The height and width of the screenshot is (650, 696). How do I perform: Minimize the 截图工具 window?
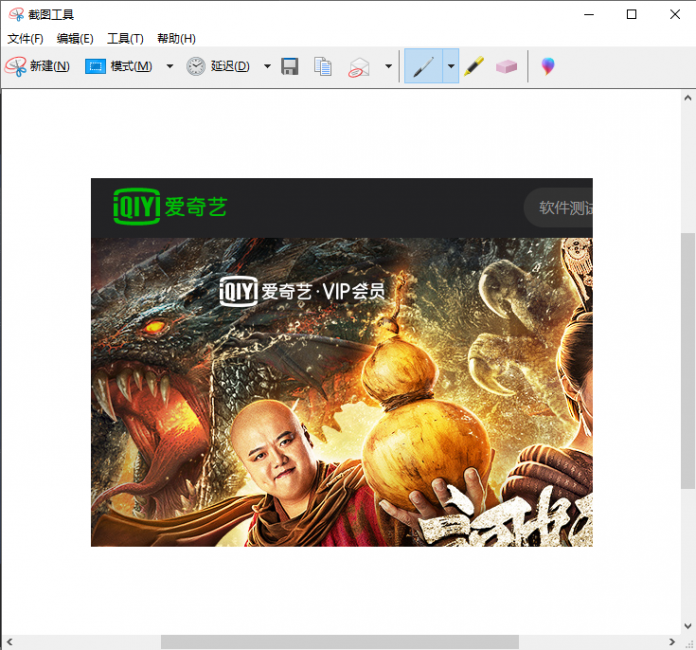click(589, 14)
